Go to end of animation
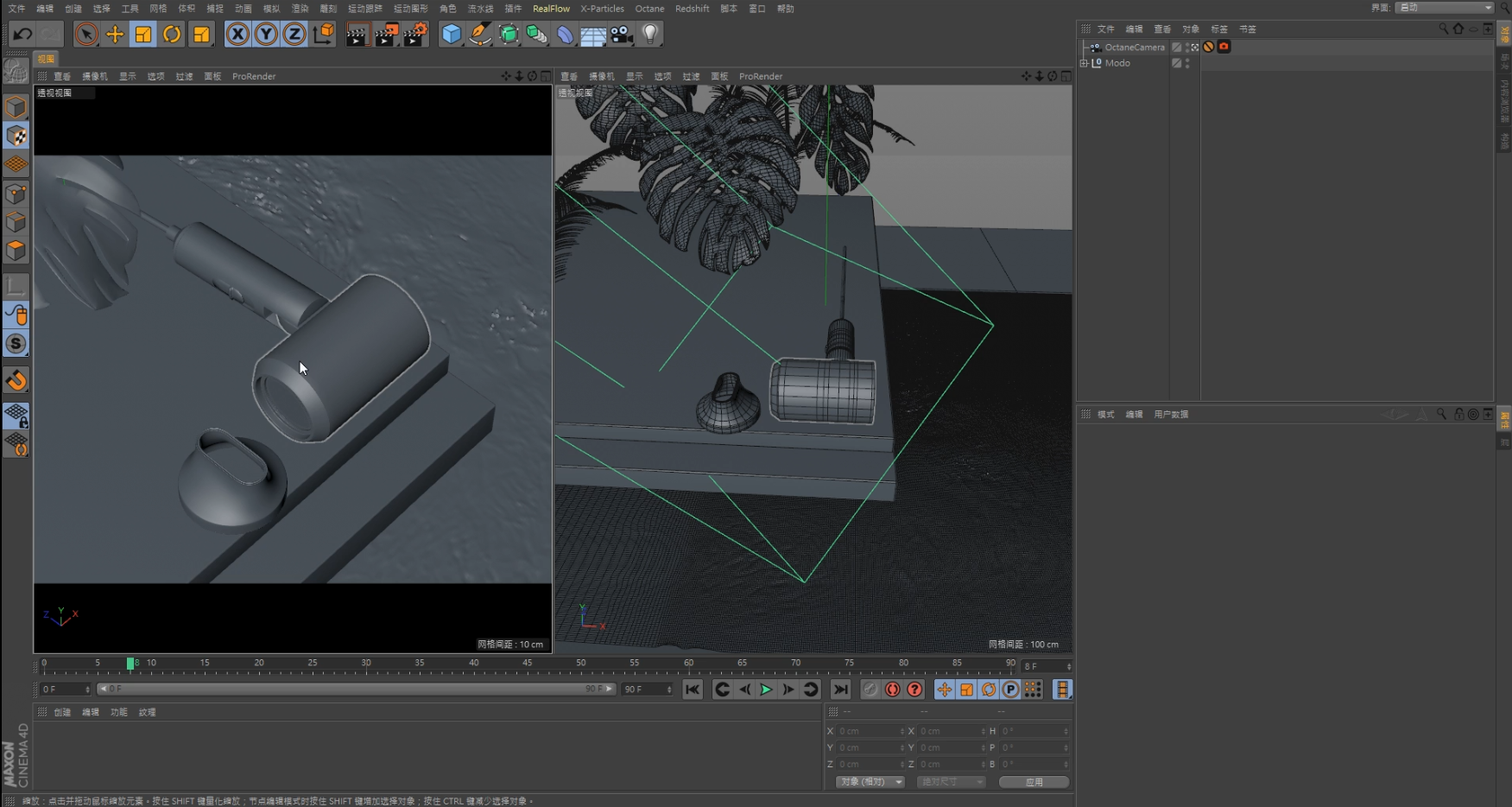 tap(840, 689)
